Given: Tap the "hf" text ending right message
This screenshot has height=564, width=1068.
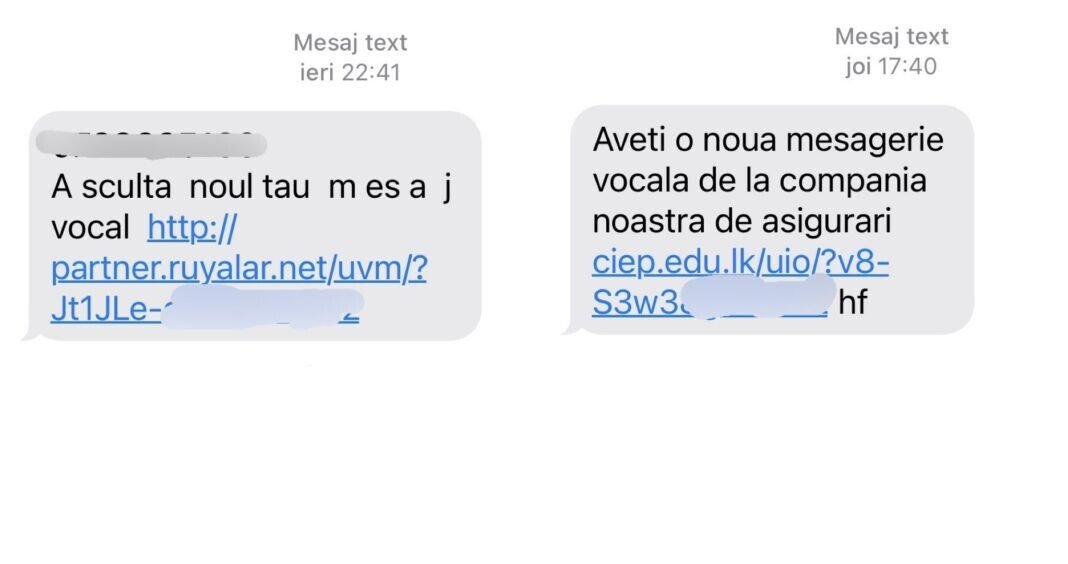Looking at the screenshot, I should [852, 303].
